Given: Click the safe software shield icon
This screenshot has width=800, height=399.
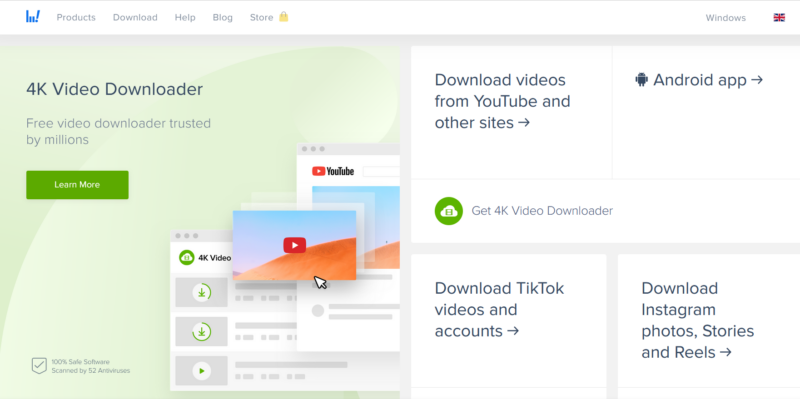Looking at the screenshot, I should (39, 365).
